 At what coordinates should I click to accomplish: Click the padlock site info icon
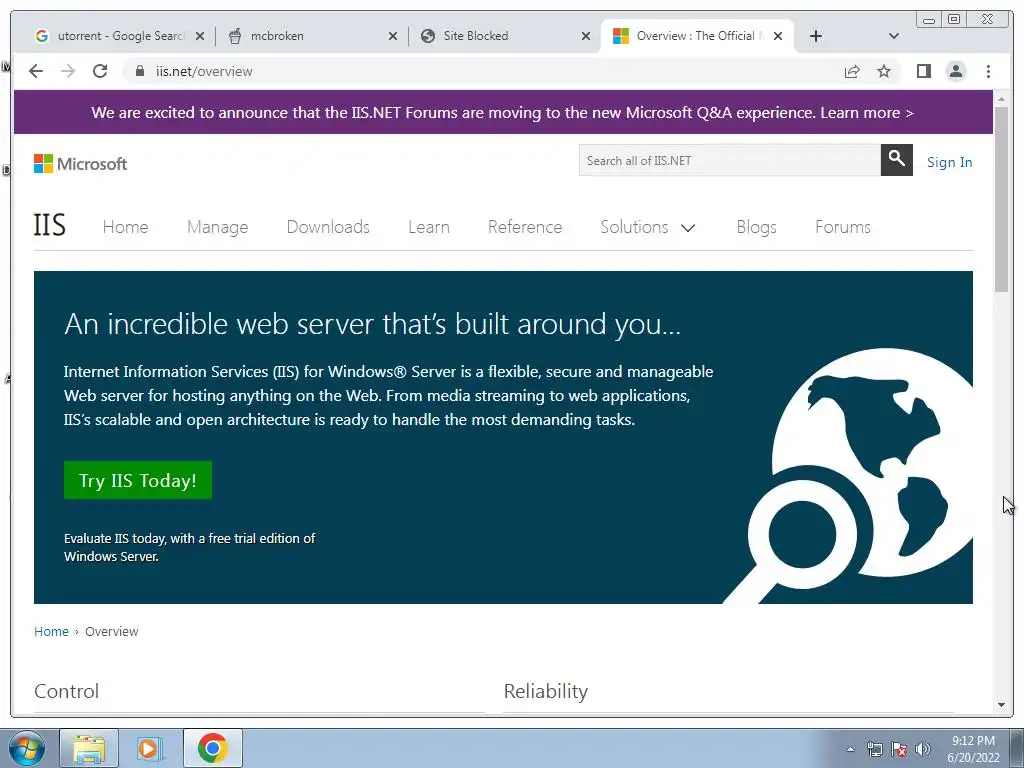click(140, 71)
